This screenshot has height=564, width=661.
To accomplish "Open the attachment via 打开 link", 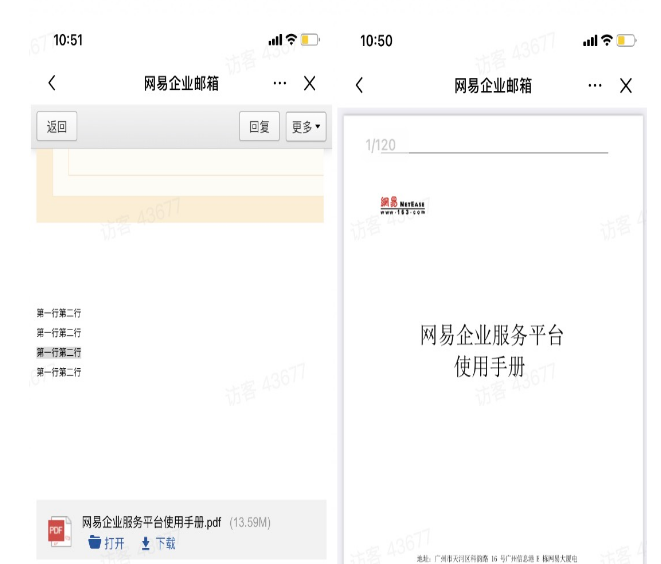I will [106, 543].
